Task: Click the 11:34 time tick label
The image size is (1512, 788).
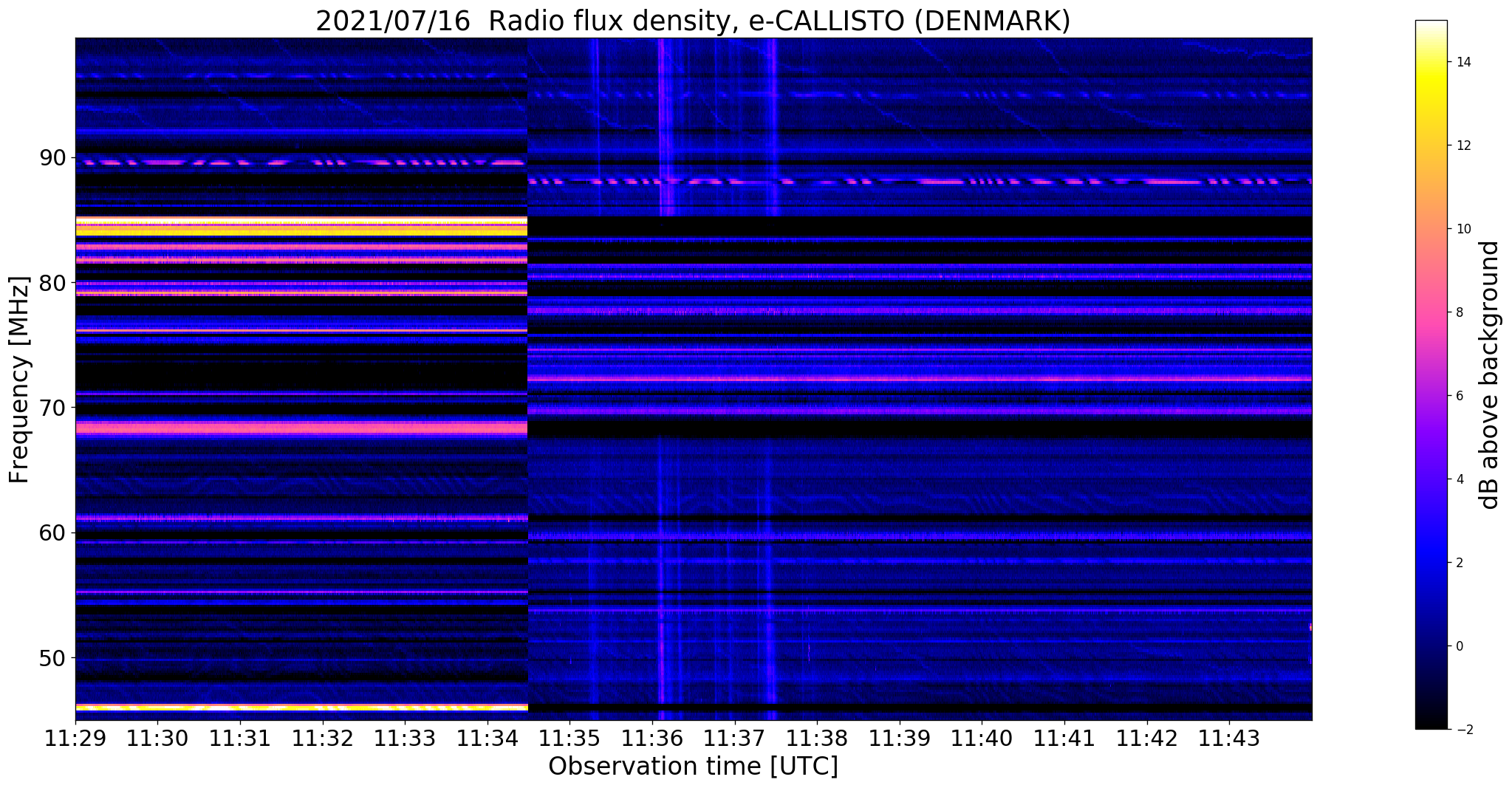Action: click(488, 738)
